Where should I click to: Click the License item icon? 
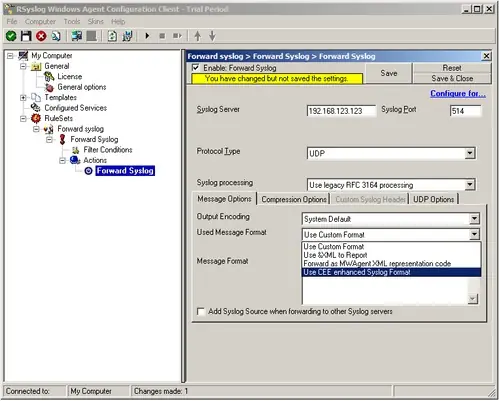click(x=49, y=77)
